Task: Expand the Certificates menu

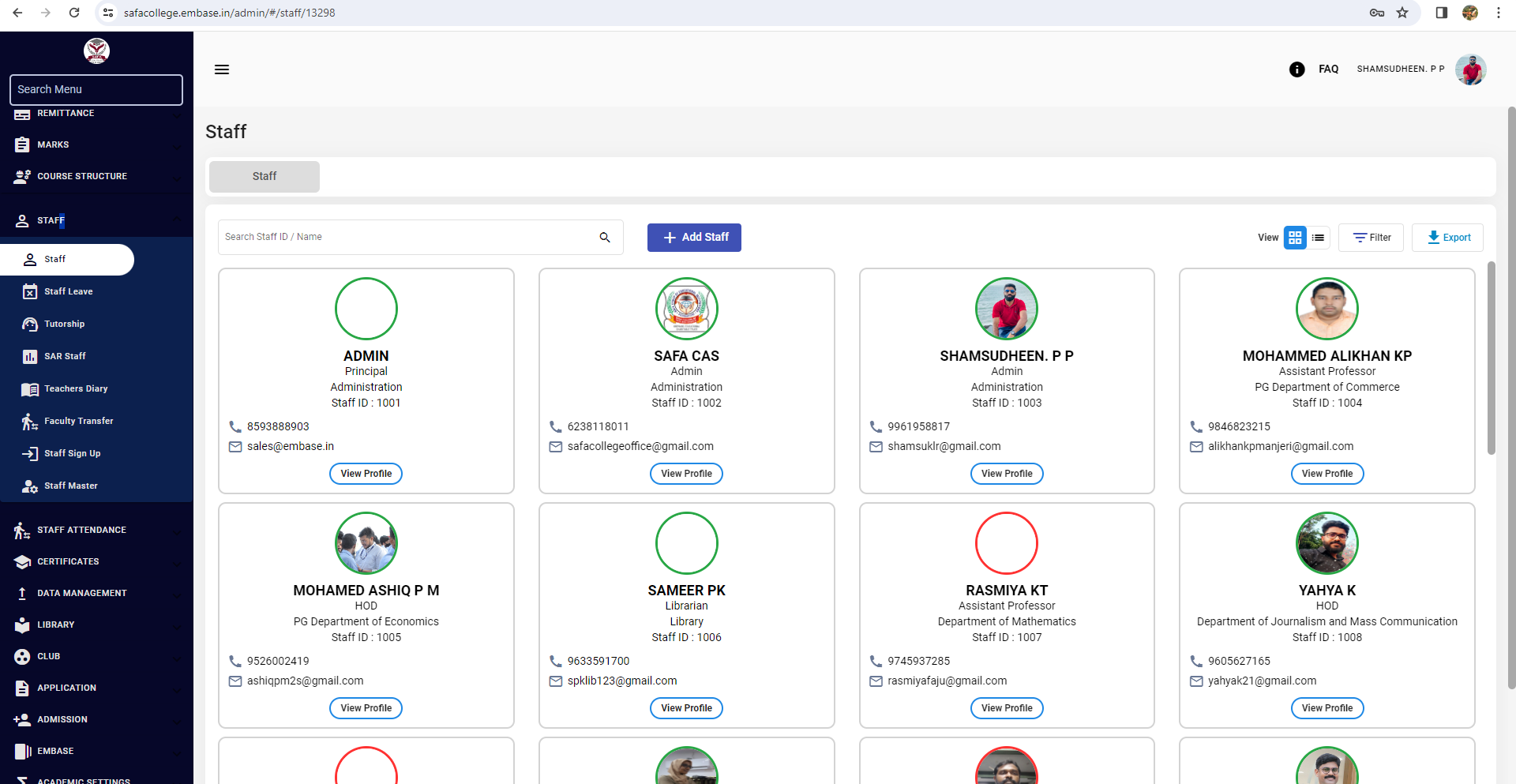Action: [96, 561]
